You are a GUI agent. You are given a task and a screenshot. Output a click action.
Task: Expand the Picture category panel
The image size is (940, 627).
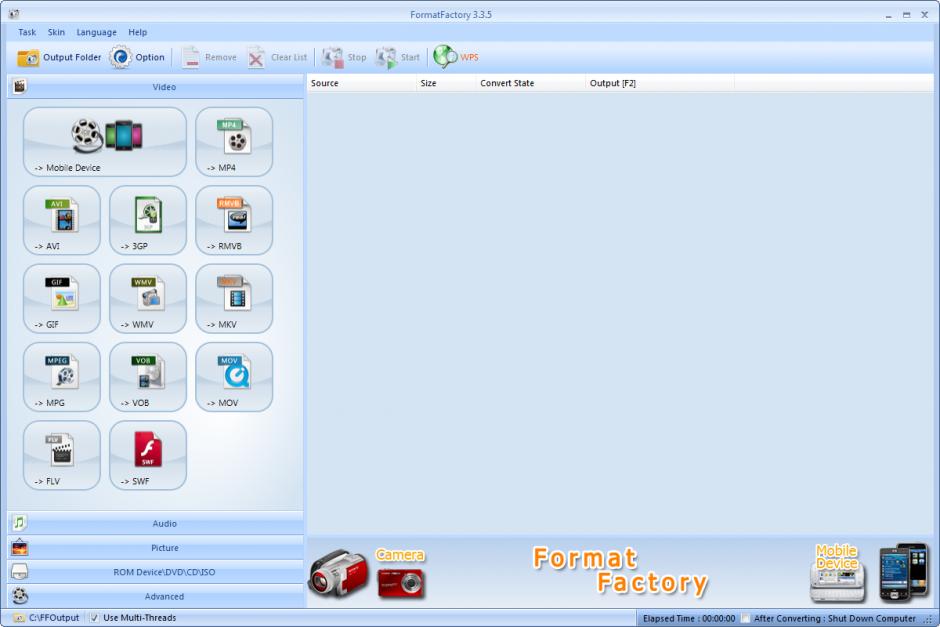coord(155,548)
